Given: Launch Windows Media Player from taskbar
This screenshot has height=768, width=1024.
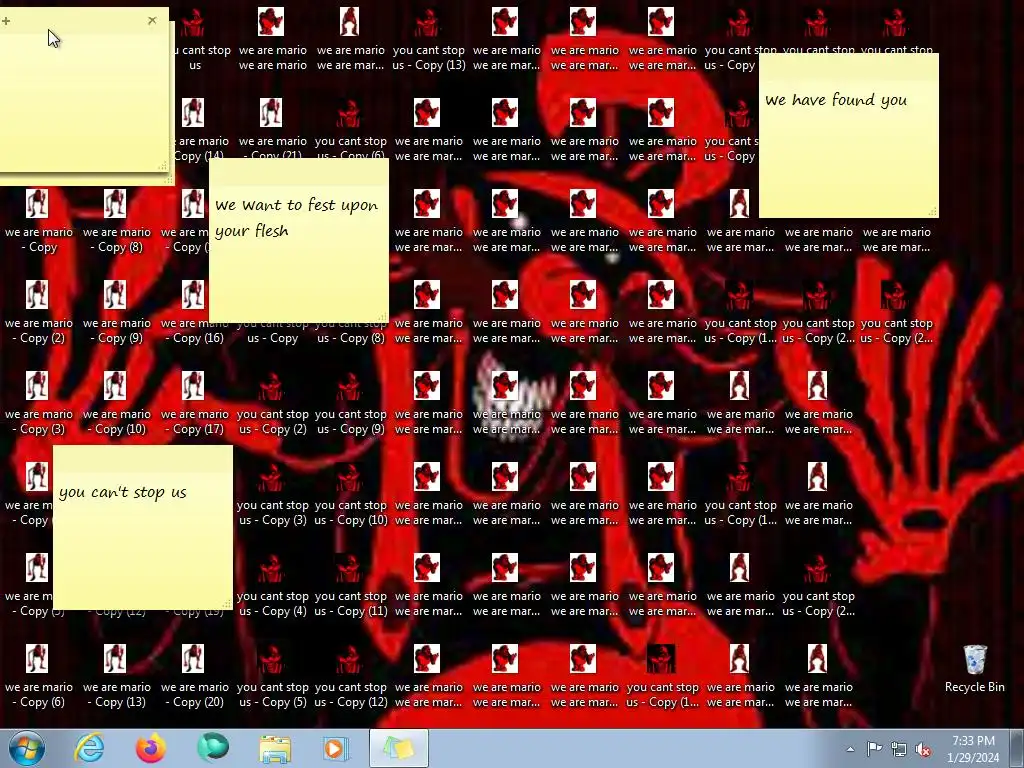Looking at the screenshot, I should click(336, 748).
